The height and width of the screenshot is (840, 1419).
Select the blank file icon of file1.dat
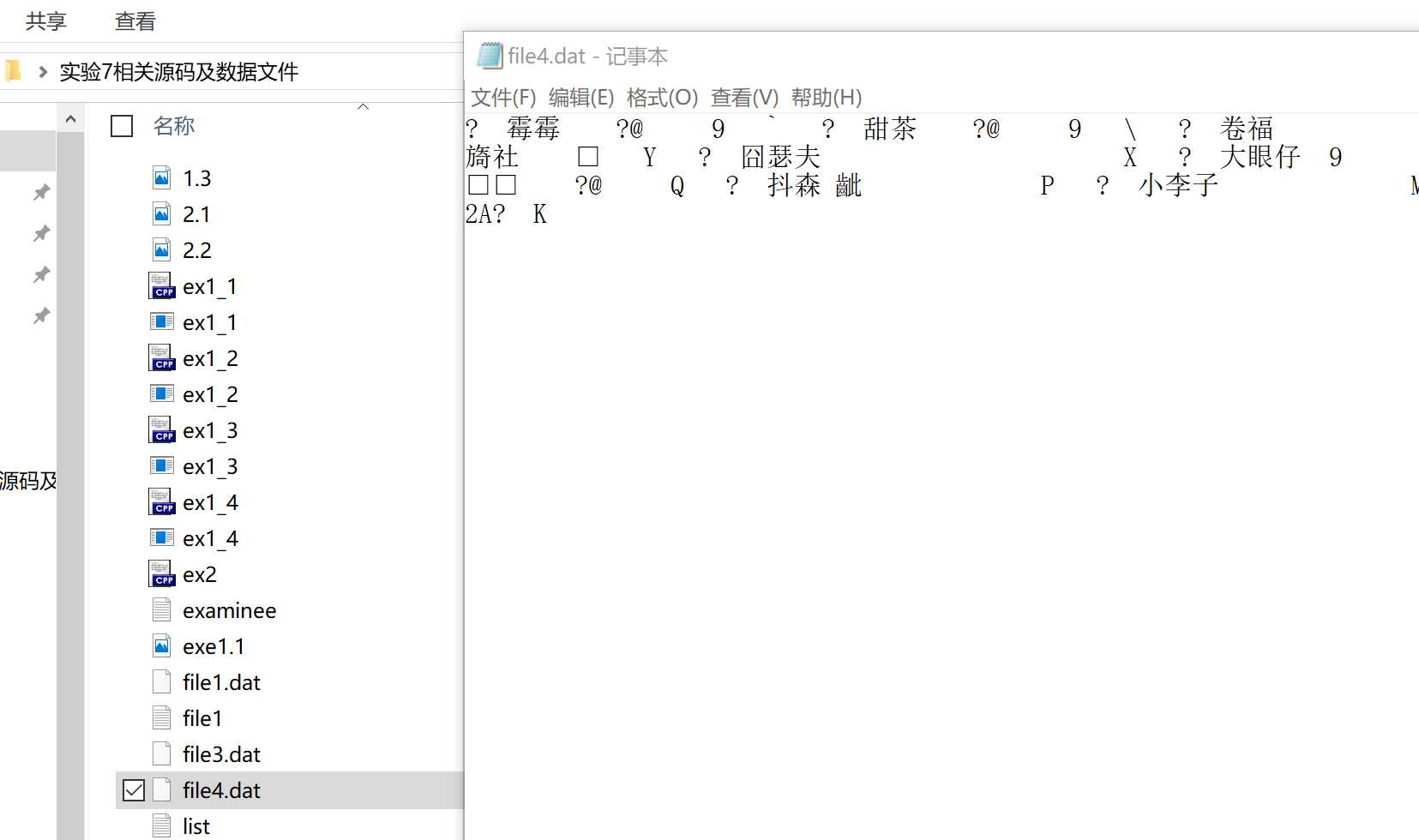point(162,682)
